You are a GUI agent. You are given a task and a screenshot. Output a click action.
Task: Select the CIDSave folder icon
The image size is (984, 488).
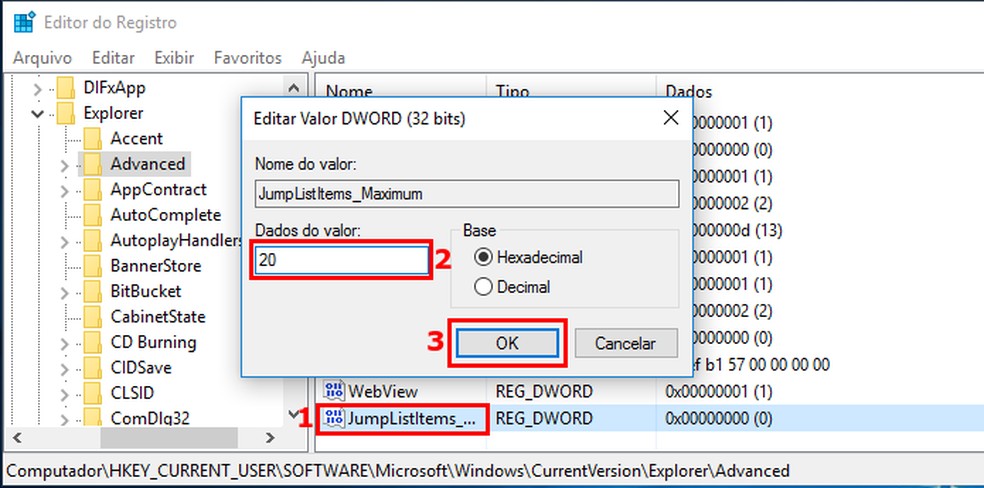(92, 368)
